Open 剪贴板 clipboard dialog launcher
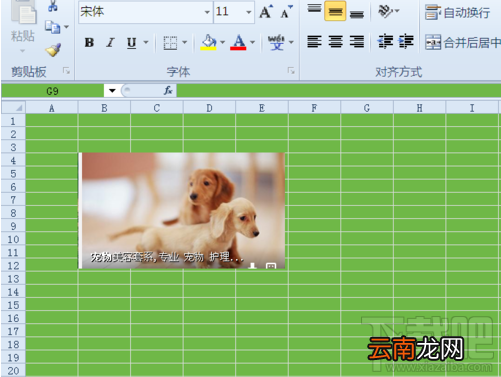The image size is (501, 377). [x=66, y=71]
